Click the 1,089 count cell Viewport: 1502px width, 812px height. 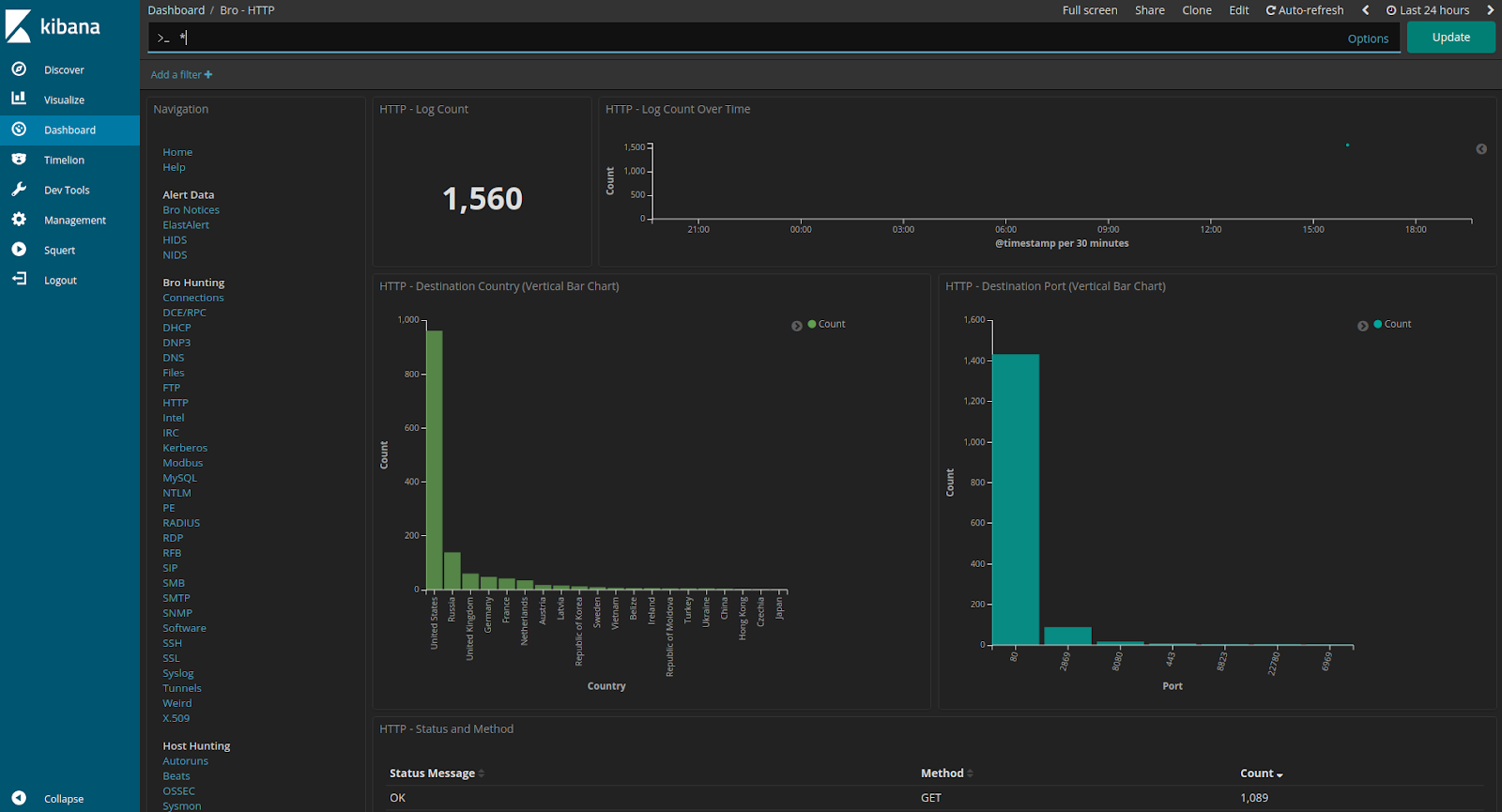[1254, 798]
